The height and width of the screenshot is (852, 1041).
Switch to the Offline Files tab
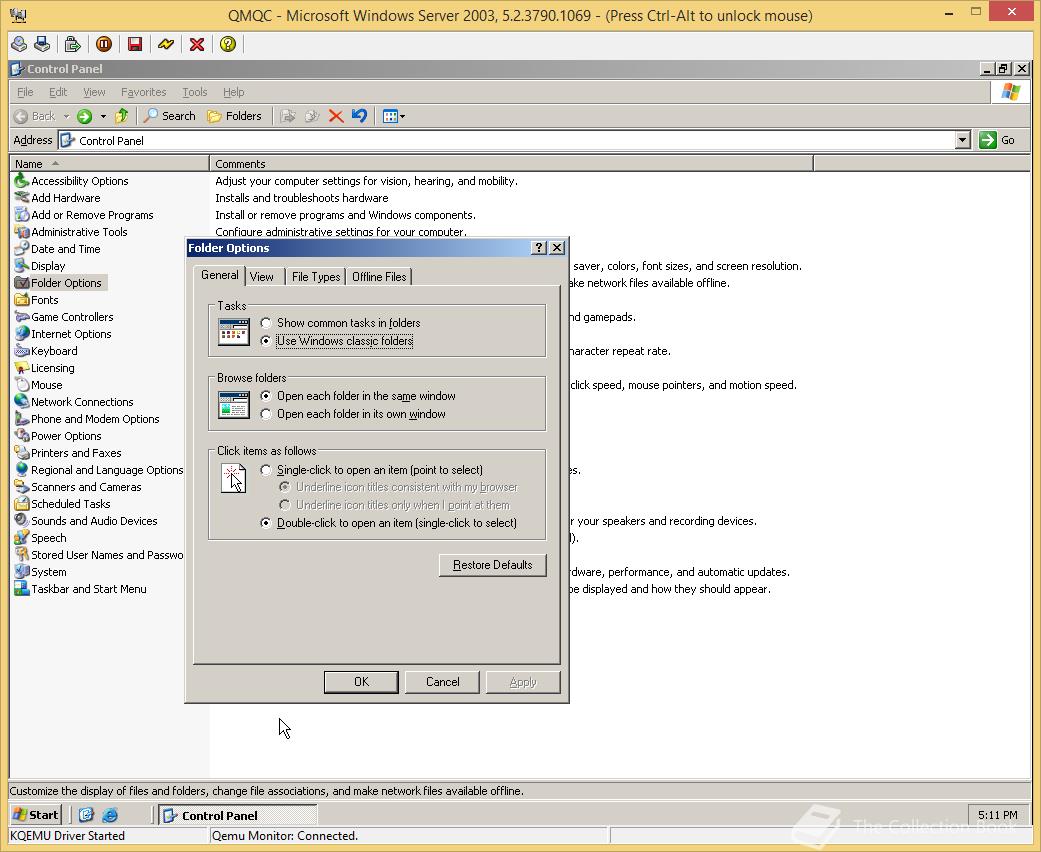click(x=379, y=277)
